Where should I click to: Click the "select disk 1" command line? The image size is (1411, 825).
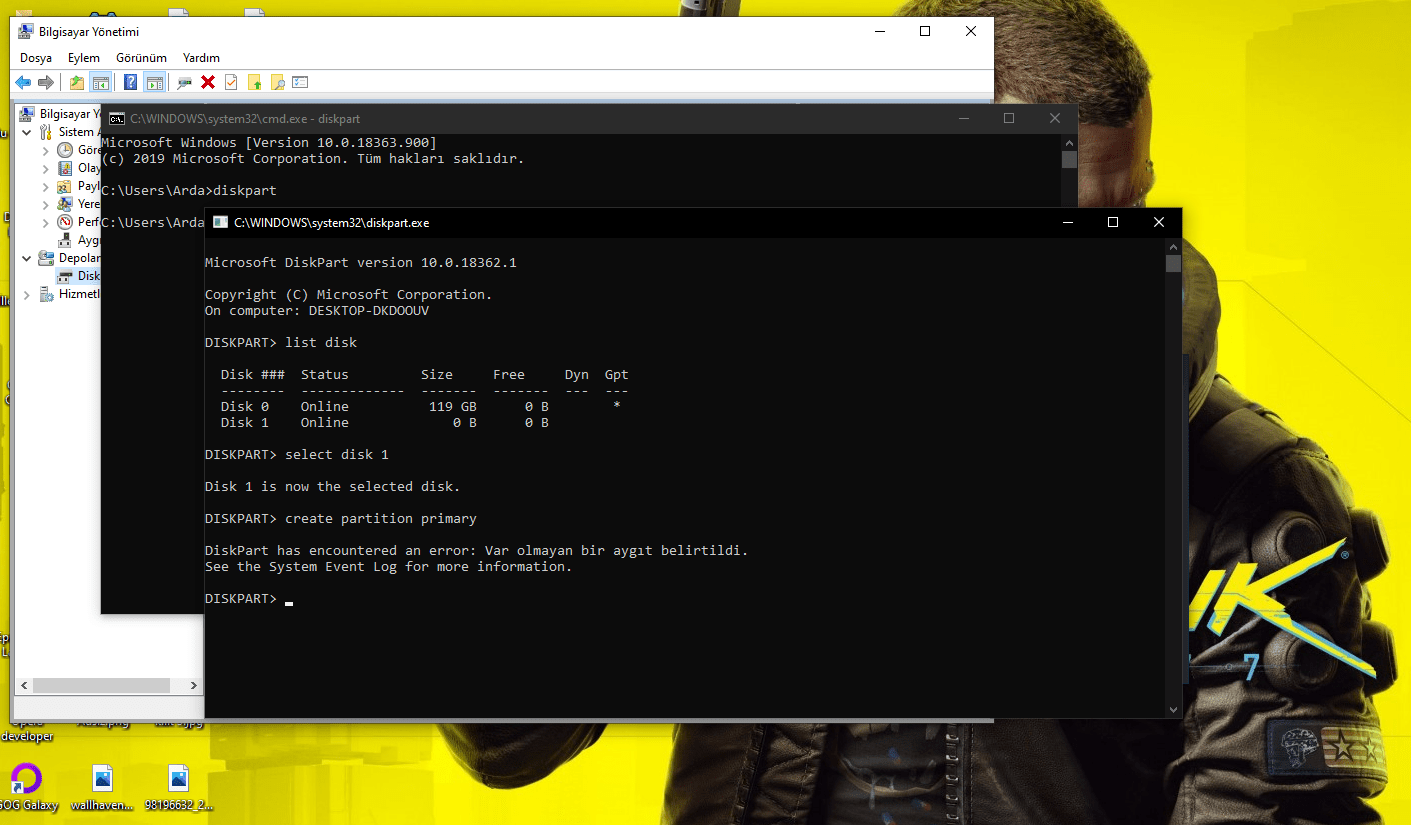[x=297, y=455]
